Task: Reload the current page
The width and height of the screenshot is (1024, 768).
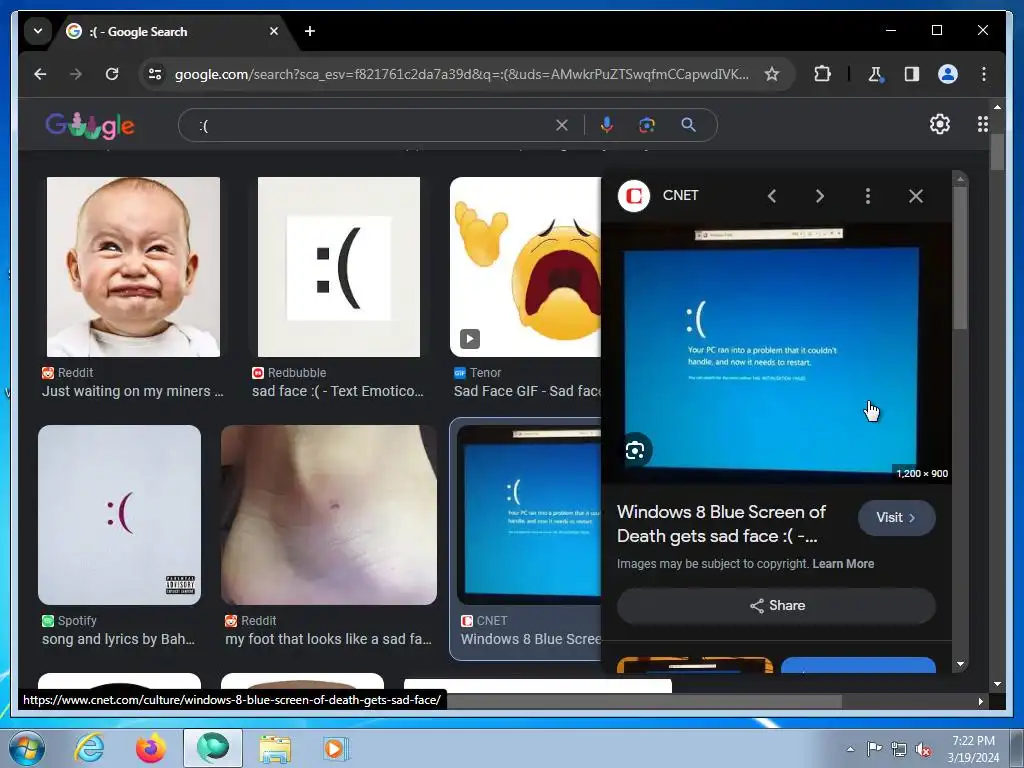Action: tap(112, 74)
